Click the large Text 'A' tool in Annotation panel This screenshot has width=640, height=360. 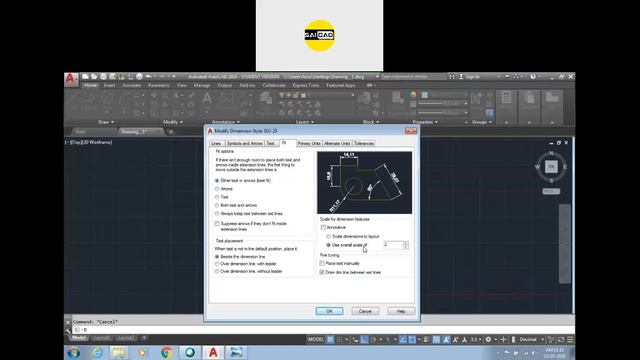[207, 98]
